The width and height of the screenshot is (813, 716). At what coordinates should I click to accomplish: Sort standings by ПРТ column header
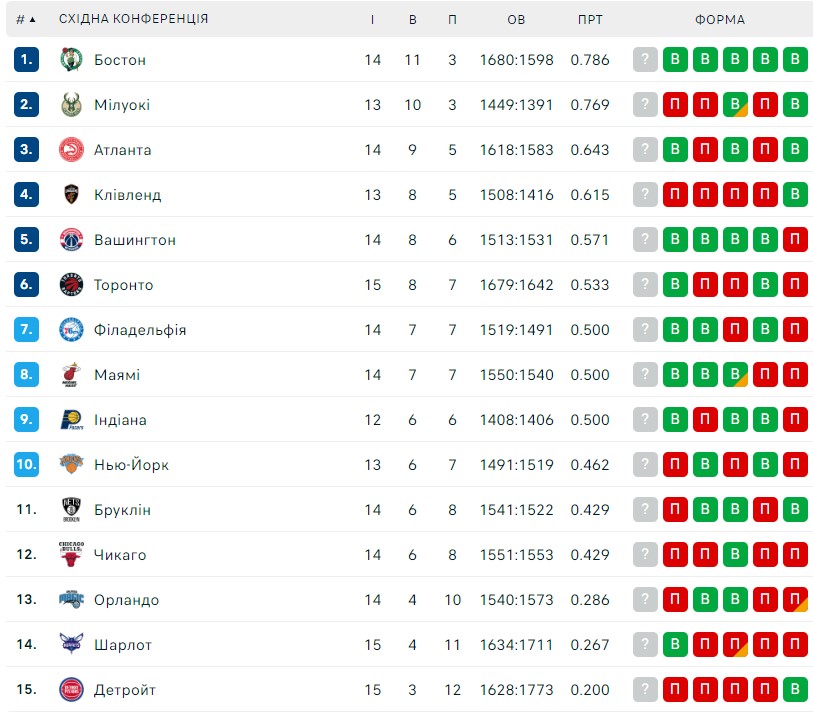(590, 20)
